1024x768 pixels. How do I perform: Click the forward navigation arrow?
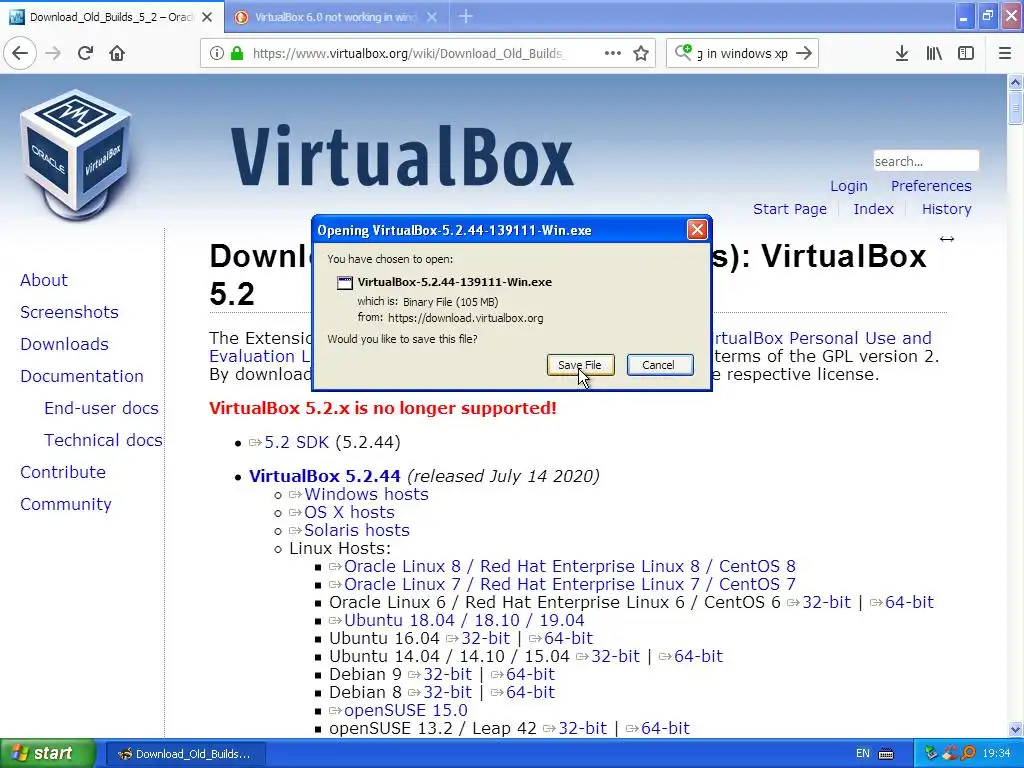[53, 53]
